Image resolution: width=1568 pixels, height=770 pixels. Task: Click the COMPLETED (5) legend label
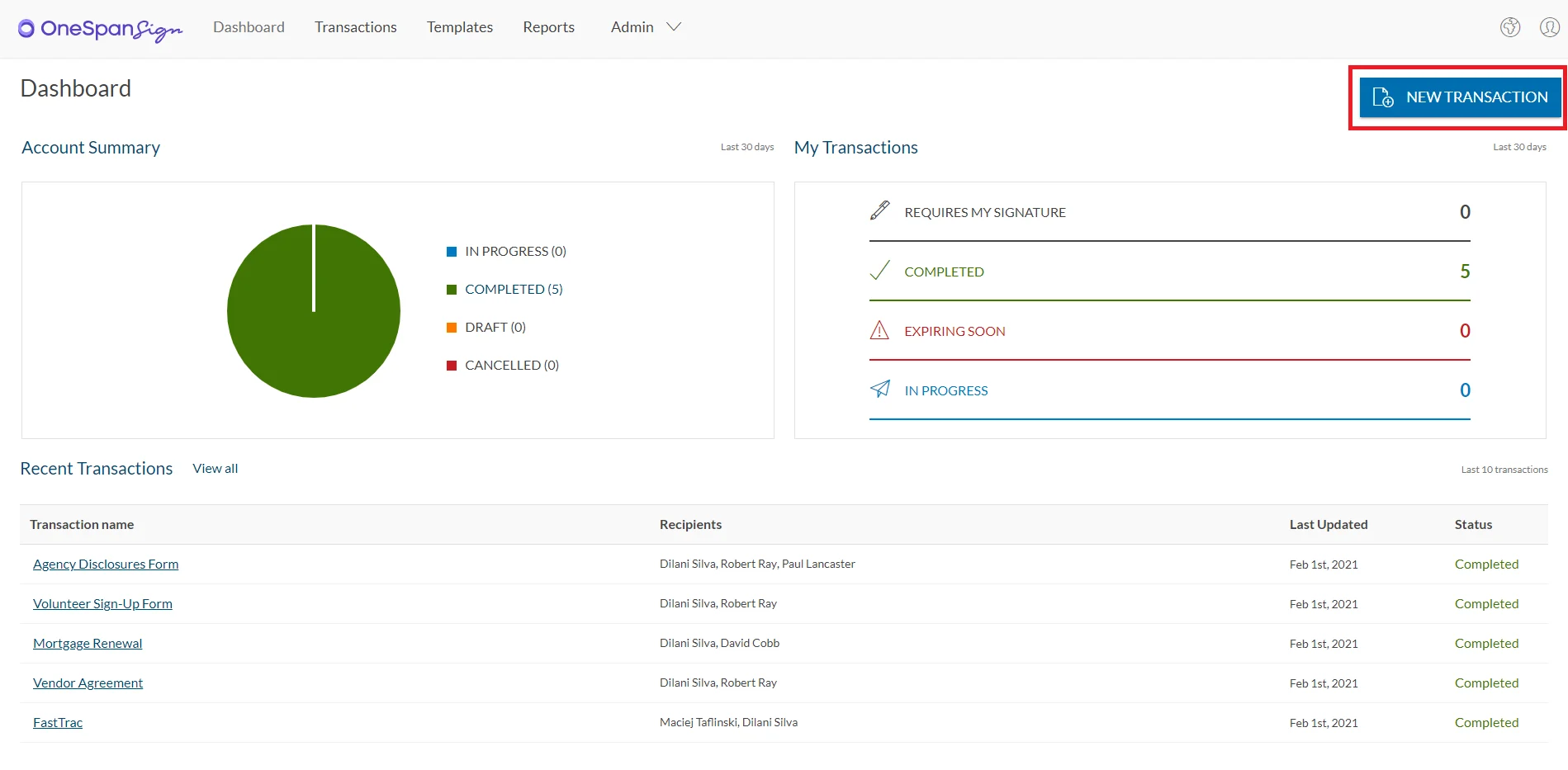[x=514, y=290]
